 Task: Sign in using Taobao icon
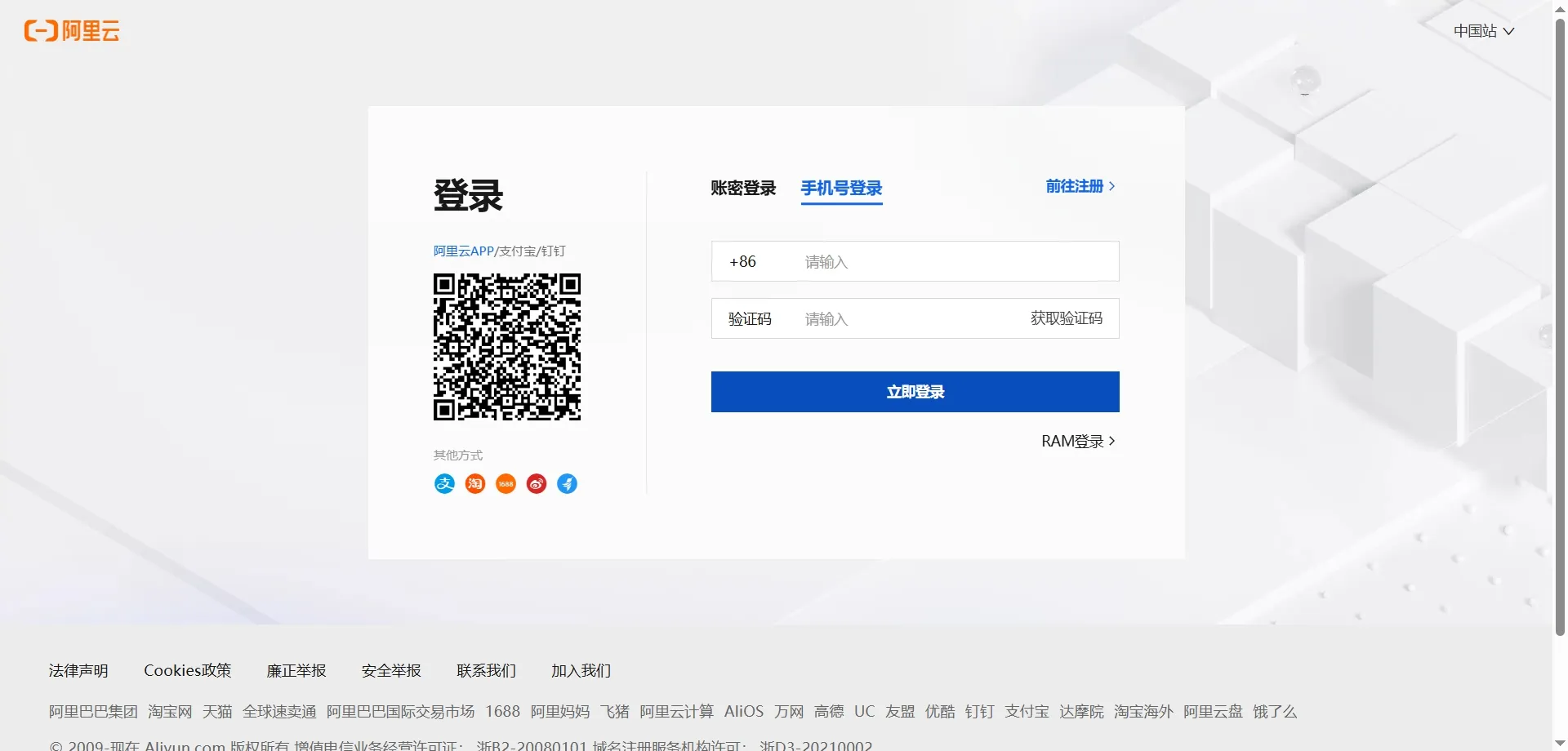tap(474, 483)
